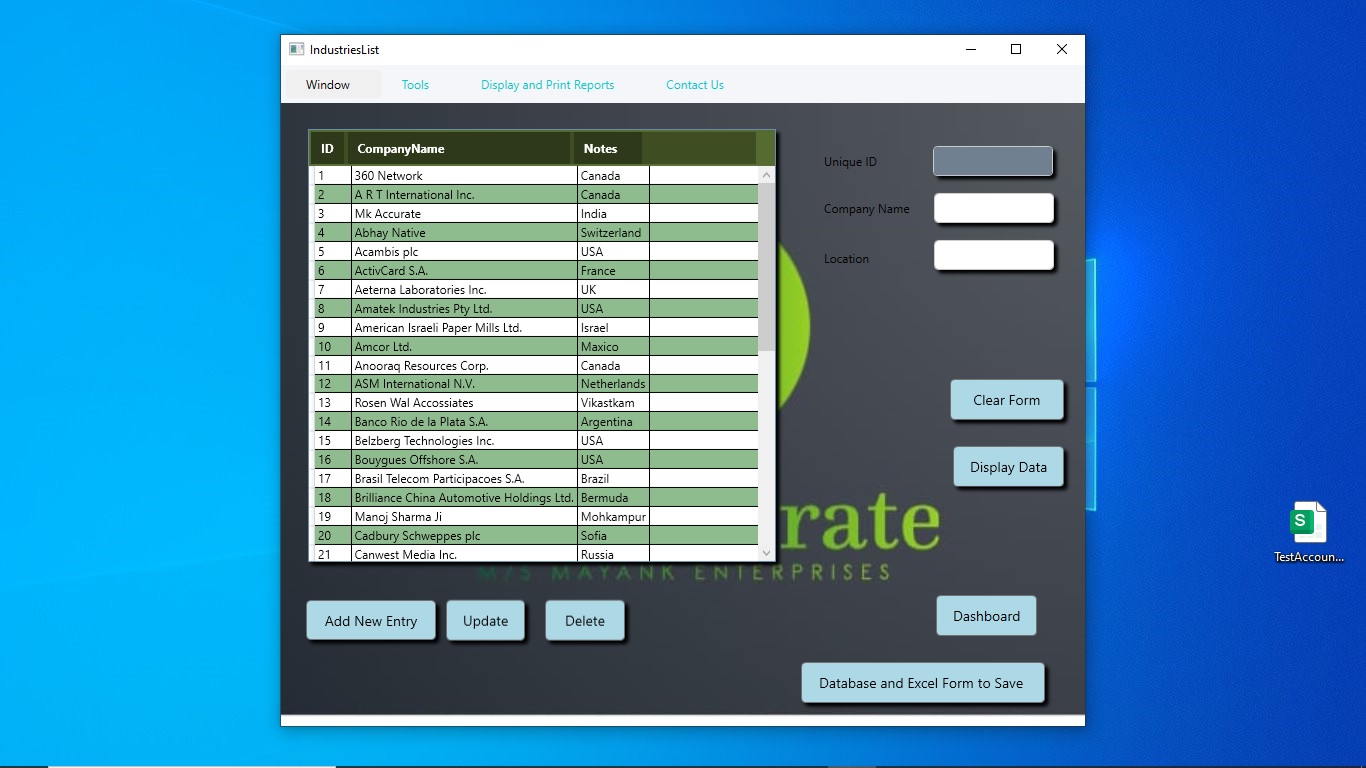
Task: Sort by the Notes column header
Action: (606, 148)
